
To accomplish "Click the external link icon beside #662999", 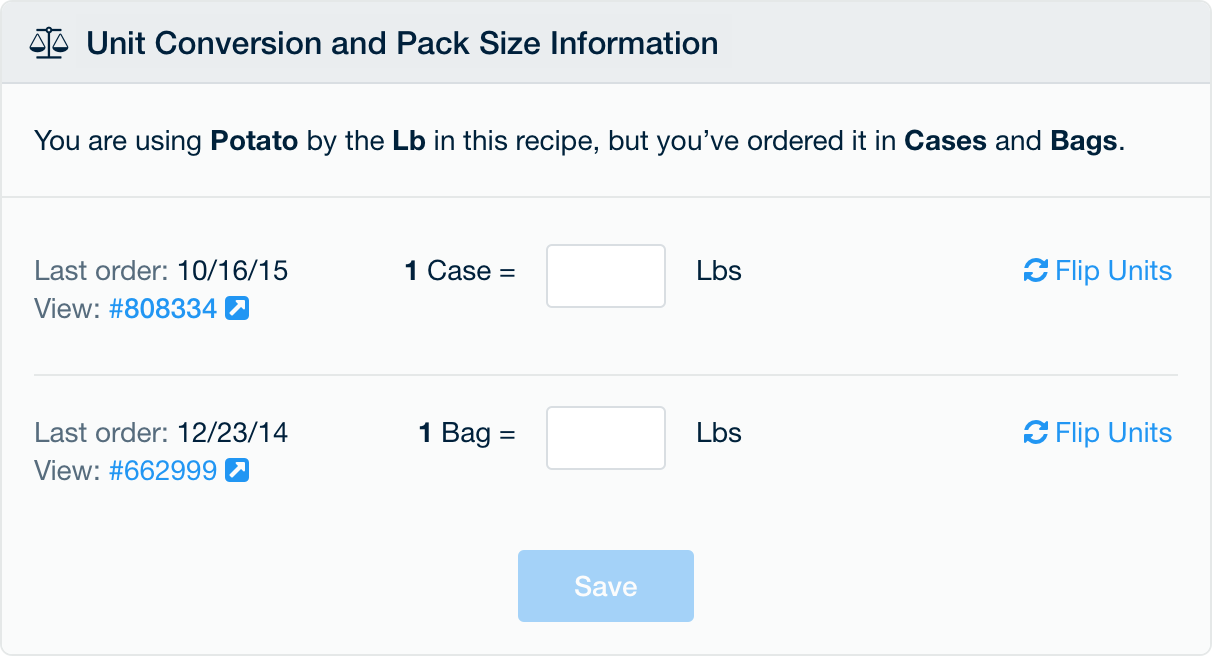I will coord(237,470).
